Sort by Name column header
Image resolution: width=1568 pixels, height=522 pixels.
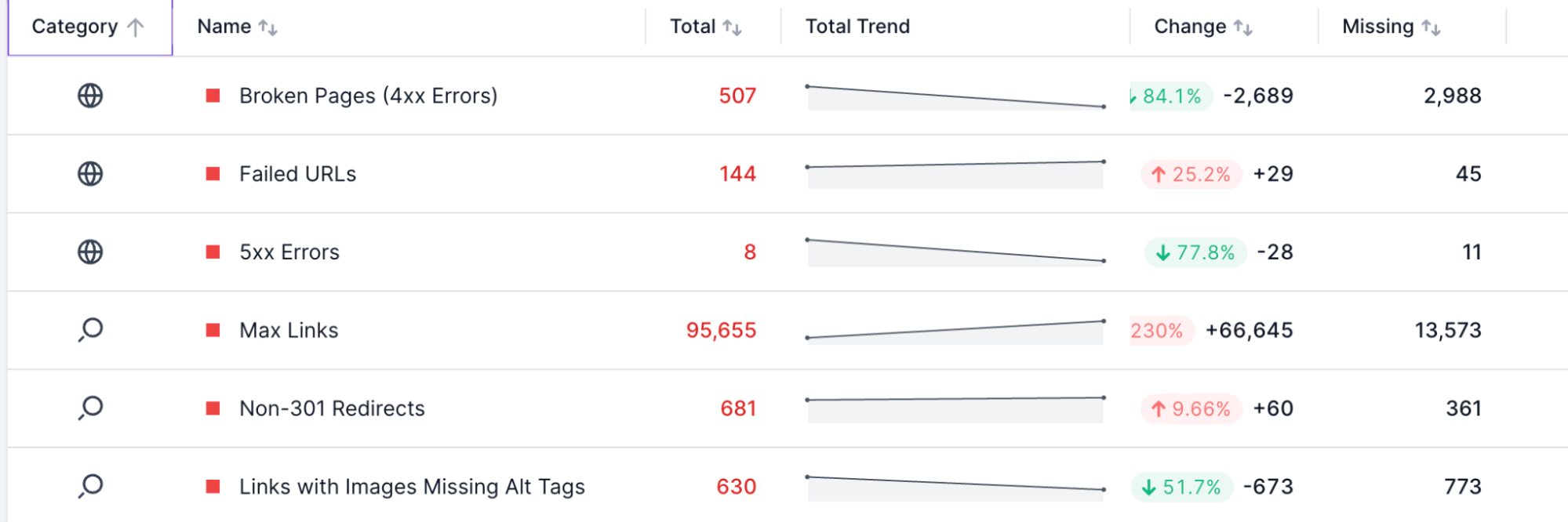click(237, 27)
